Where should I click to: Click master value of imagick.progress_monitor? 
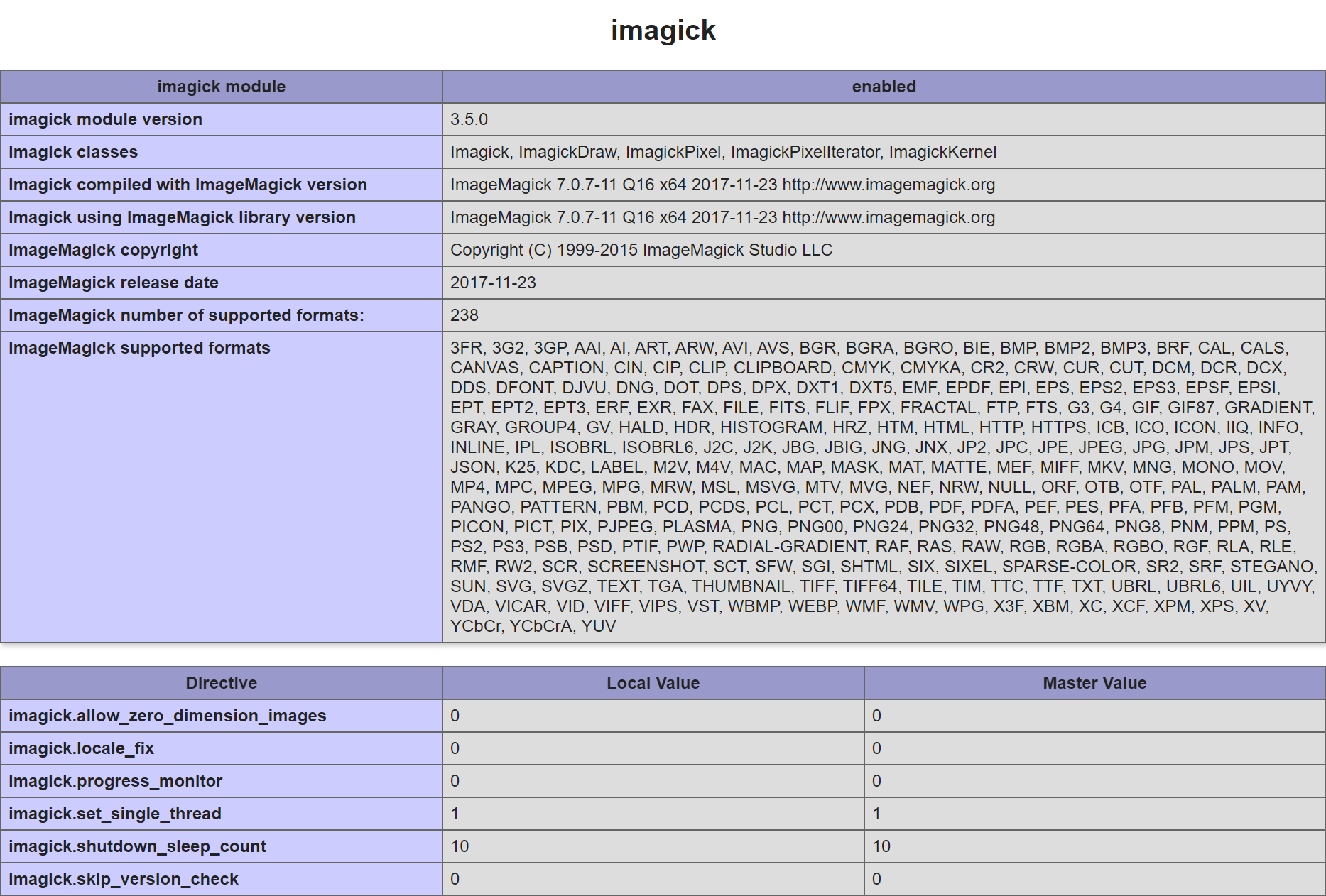coord(877,781)
